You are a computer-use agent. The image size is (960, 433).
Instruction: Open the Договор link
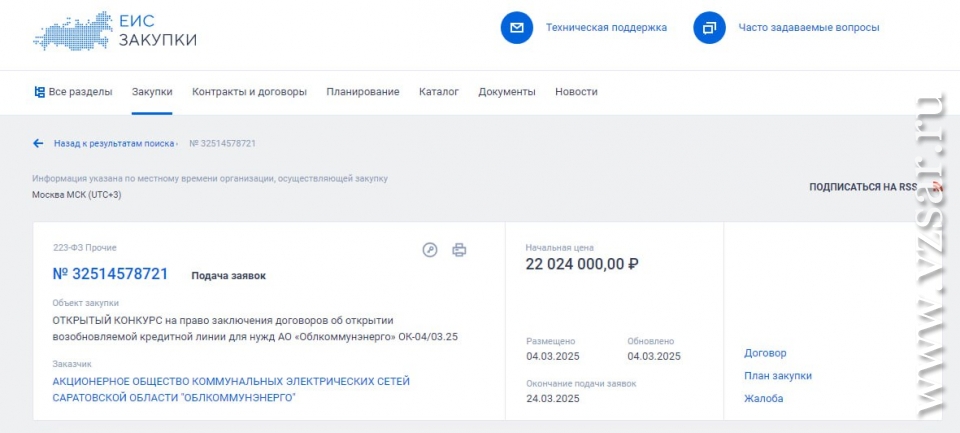[x=765, y=353]
